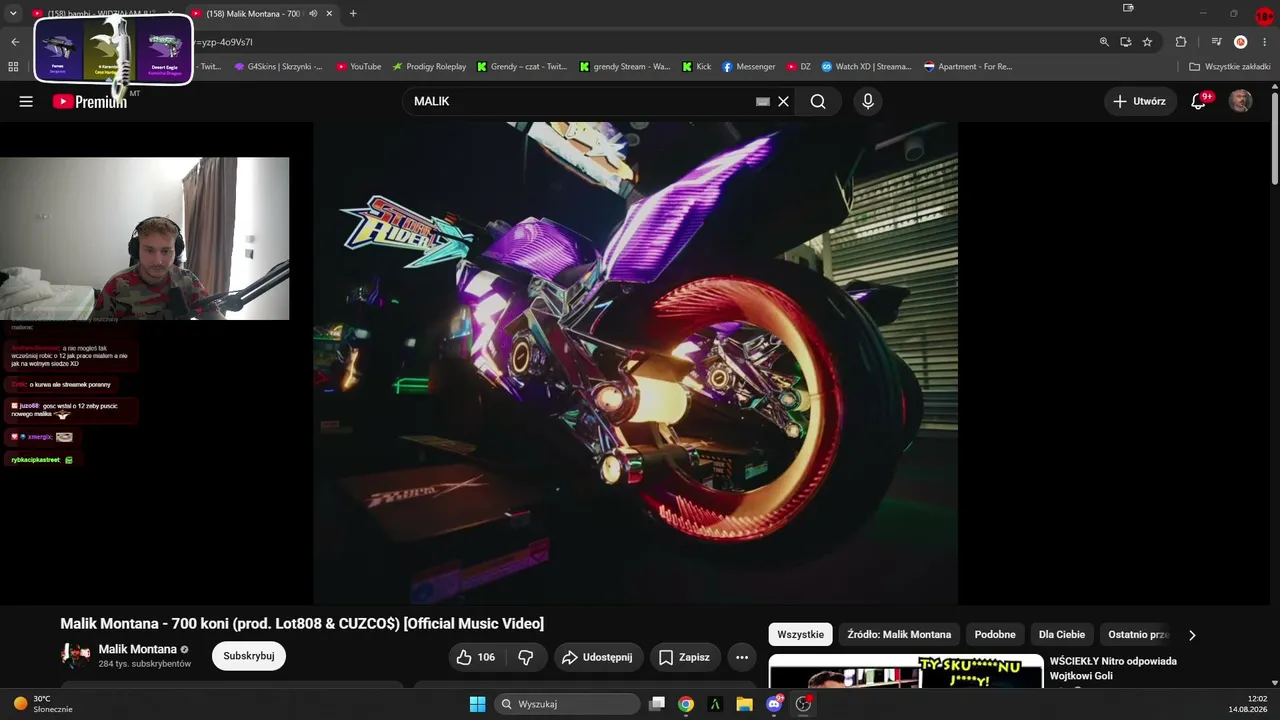
Task: Bookmark this page with the star
Action: pyautogui.click(x=1147, y=42)
